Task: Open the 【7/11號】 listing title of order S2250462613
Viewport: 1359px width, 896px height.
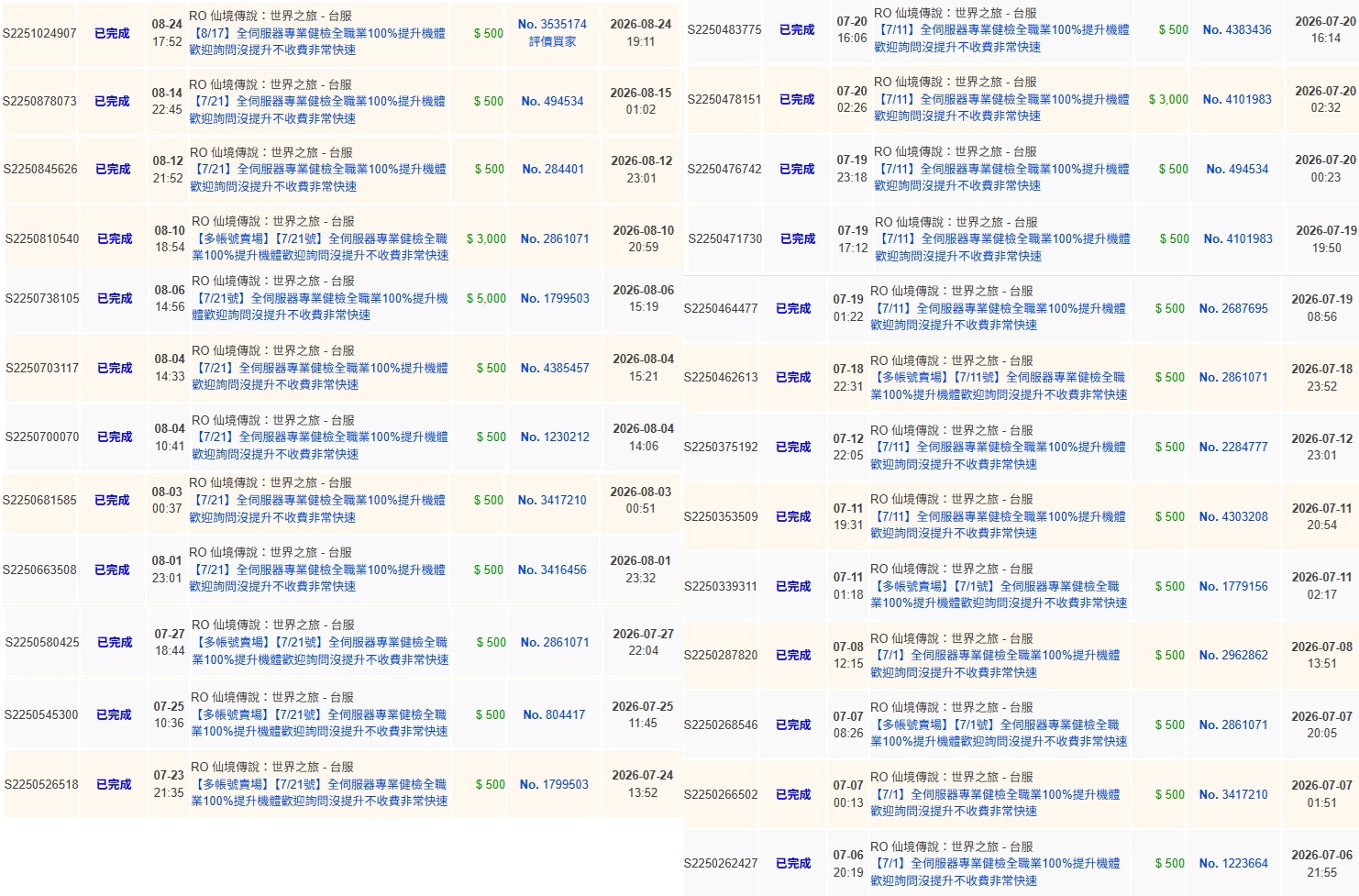Action: (x=999, y=386)
